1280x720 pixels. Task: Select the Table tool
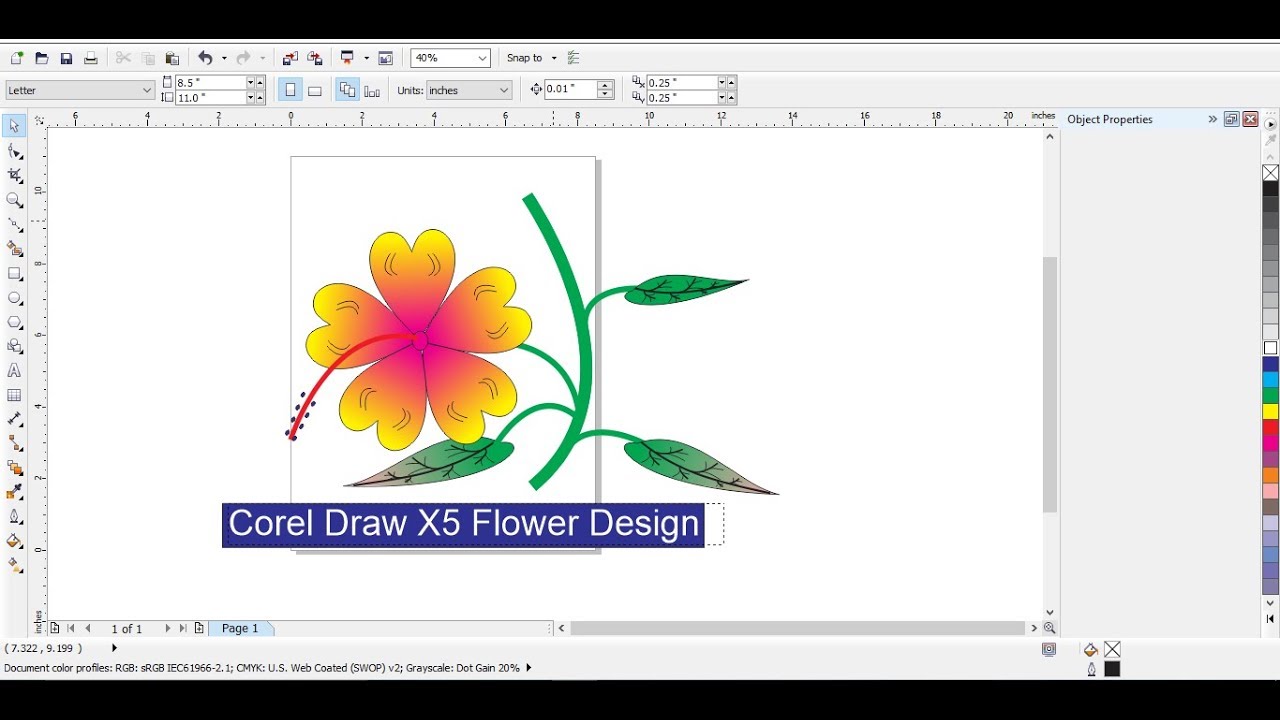point(14,395)
